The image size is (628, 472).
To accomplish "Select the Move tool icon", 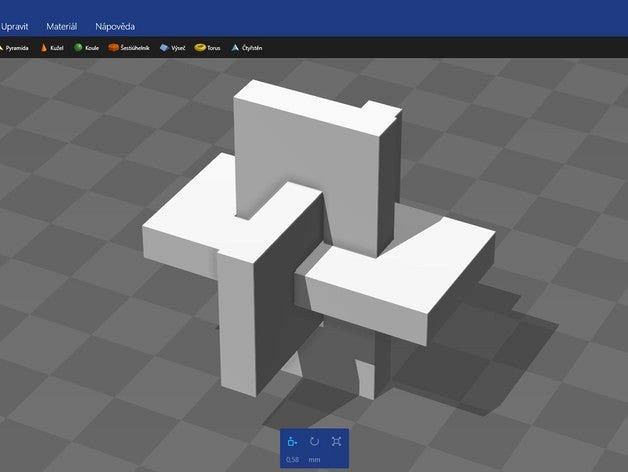I will 292,441.
